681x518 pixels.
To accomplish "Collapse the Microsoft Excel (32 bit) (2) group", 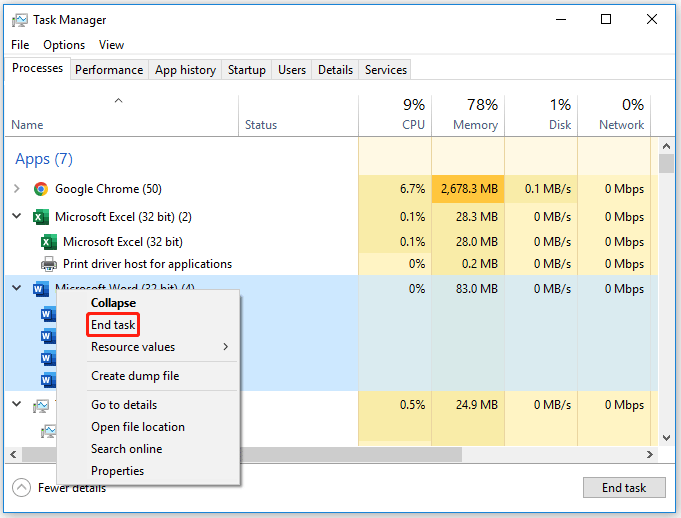I will point(17,216).
